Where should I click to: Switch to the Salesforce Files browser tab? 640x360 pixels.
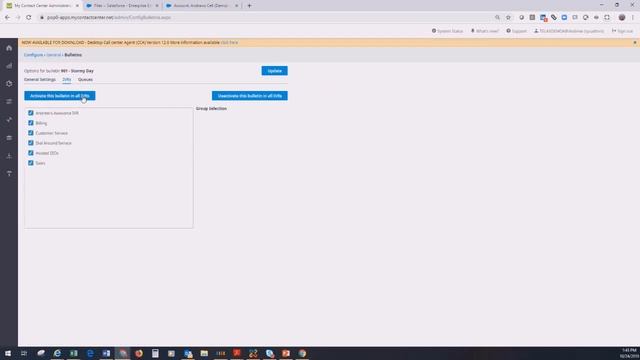pos(122,6)
